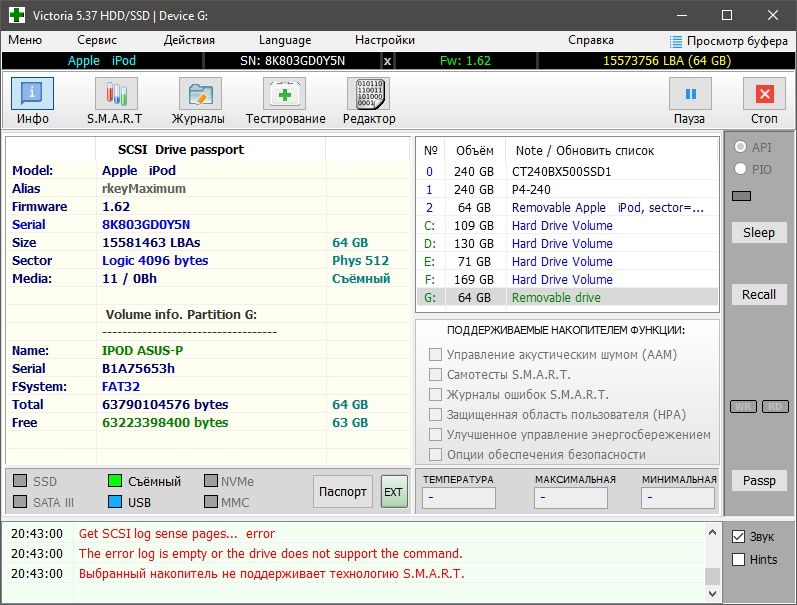Click the x beside the serial number
Image resolution: width=797 pixels, height=605 pixels.
pos(387,61)
